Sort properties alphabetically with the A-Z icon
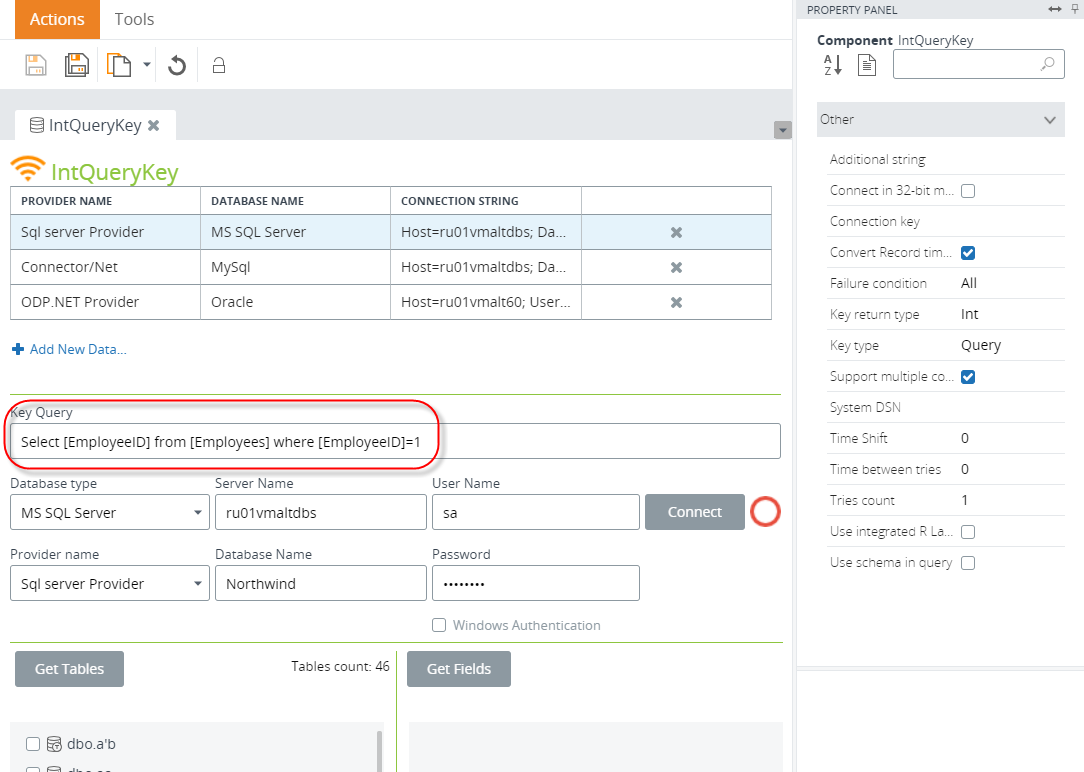The height and width of the screenshot is (772, 1084). [x=833, y=65]
